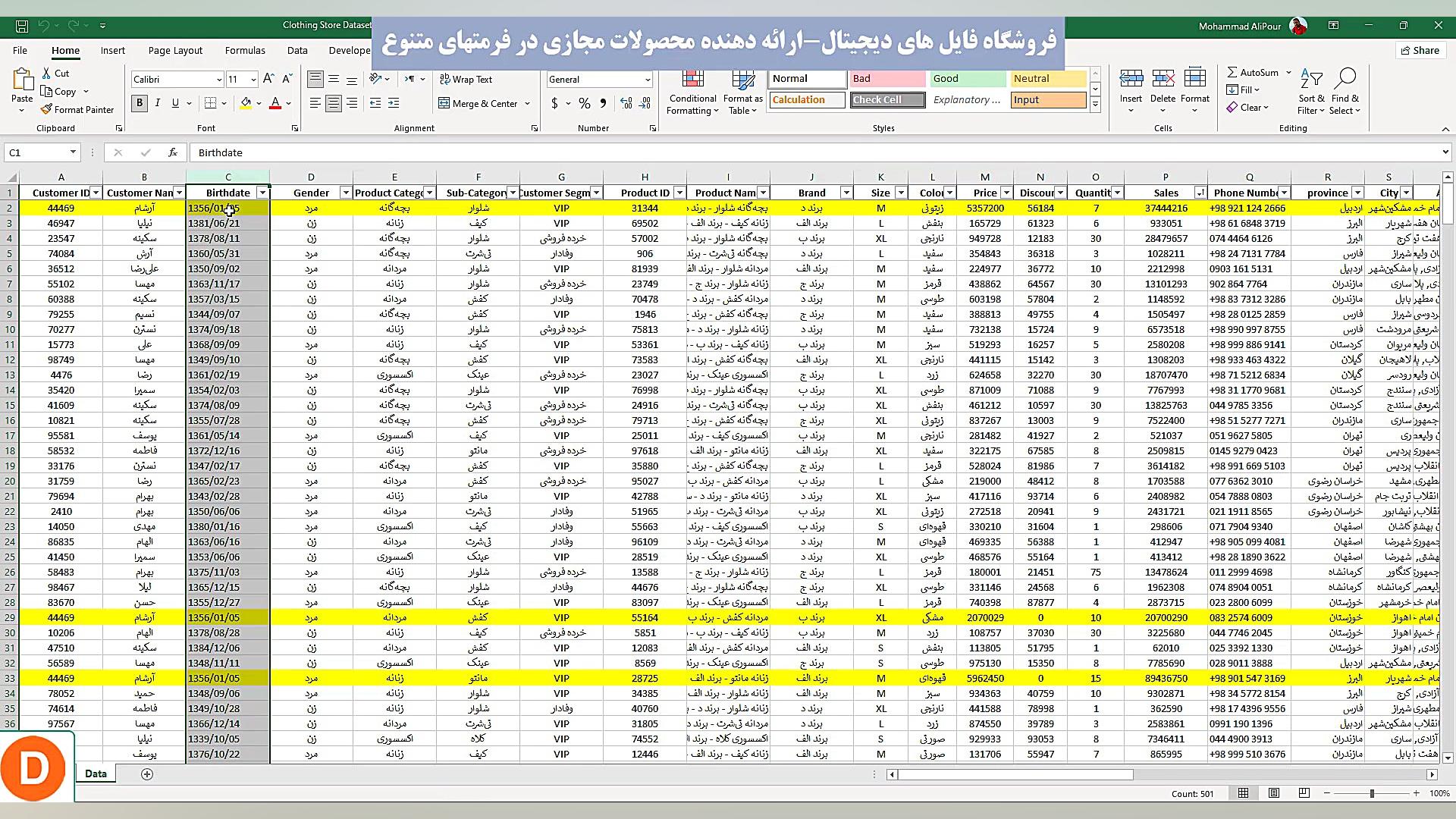This screenshot has height=819, width=1456.
Task: Click the Align Left icon
Action: (315, 103)
